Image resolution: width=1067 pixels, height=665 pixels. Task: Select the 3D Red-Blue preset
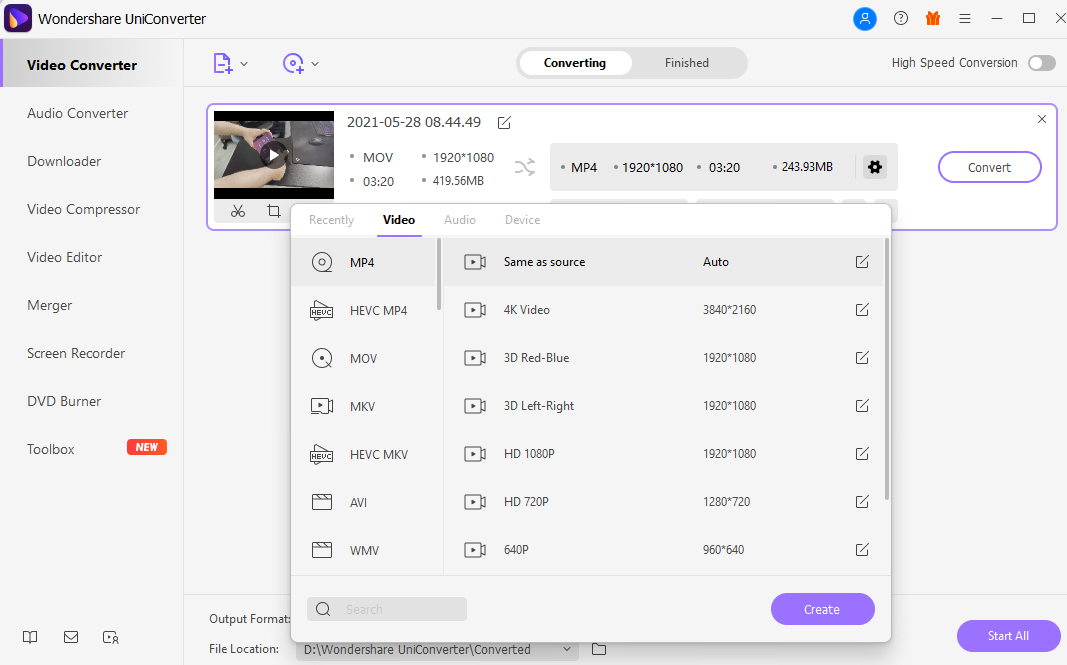[x=663, y=358]
